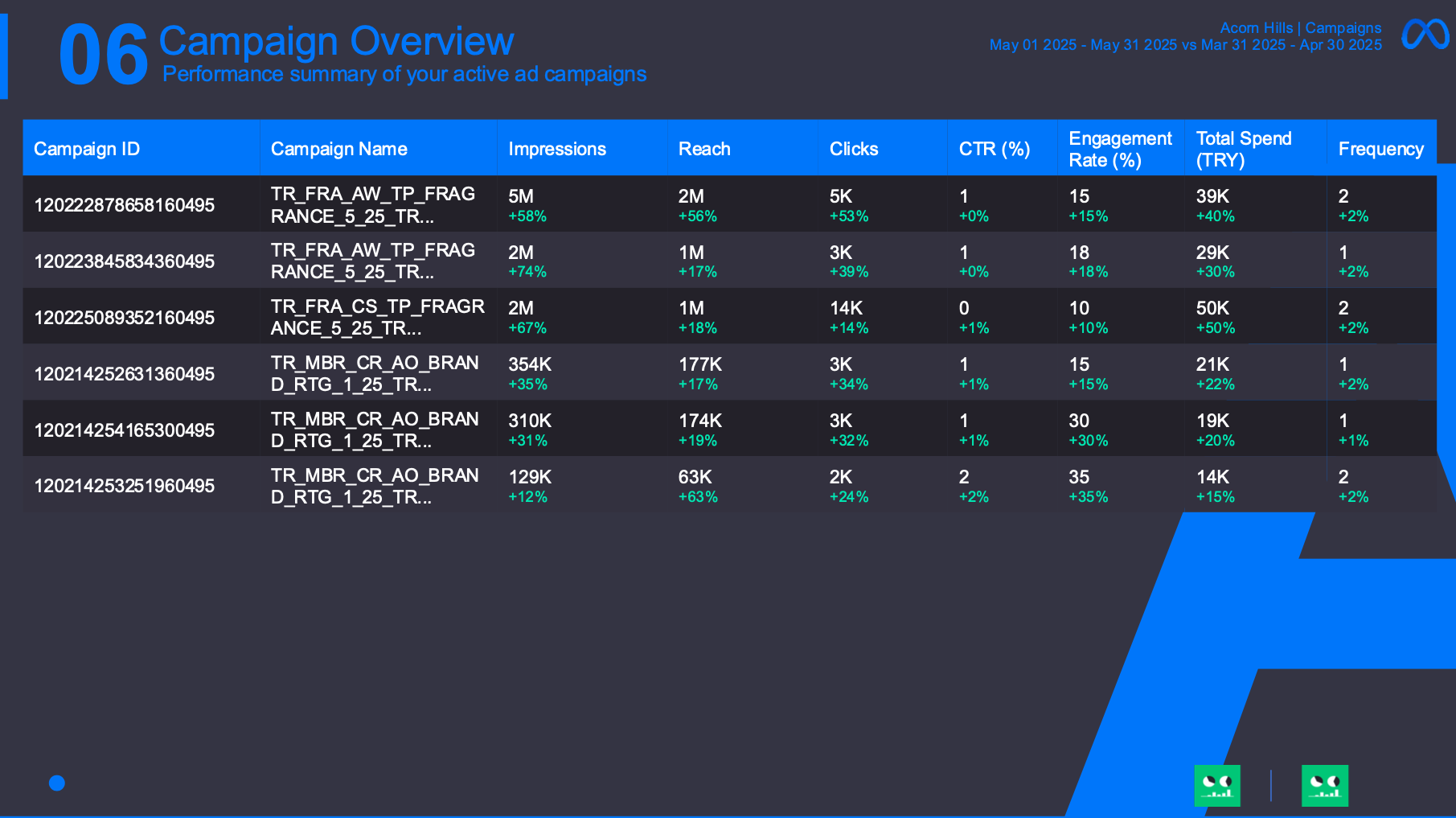This screenshot has width=1456, height=818.
Task: Select the Clicks column header
Action: click(x=883, y=149)
